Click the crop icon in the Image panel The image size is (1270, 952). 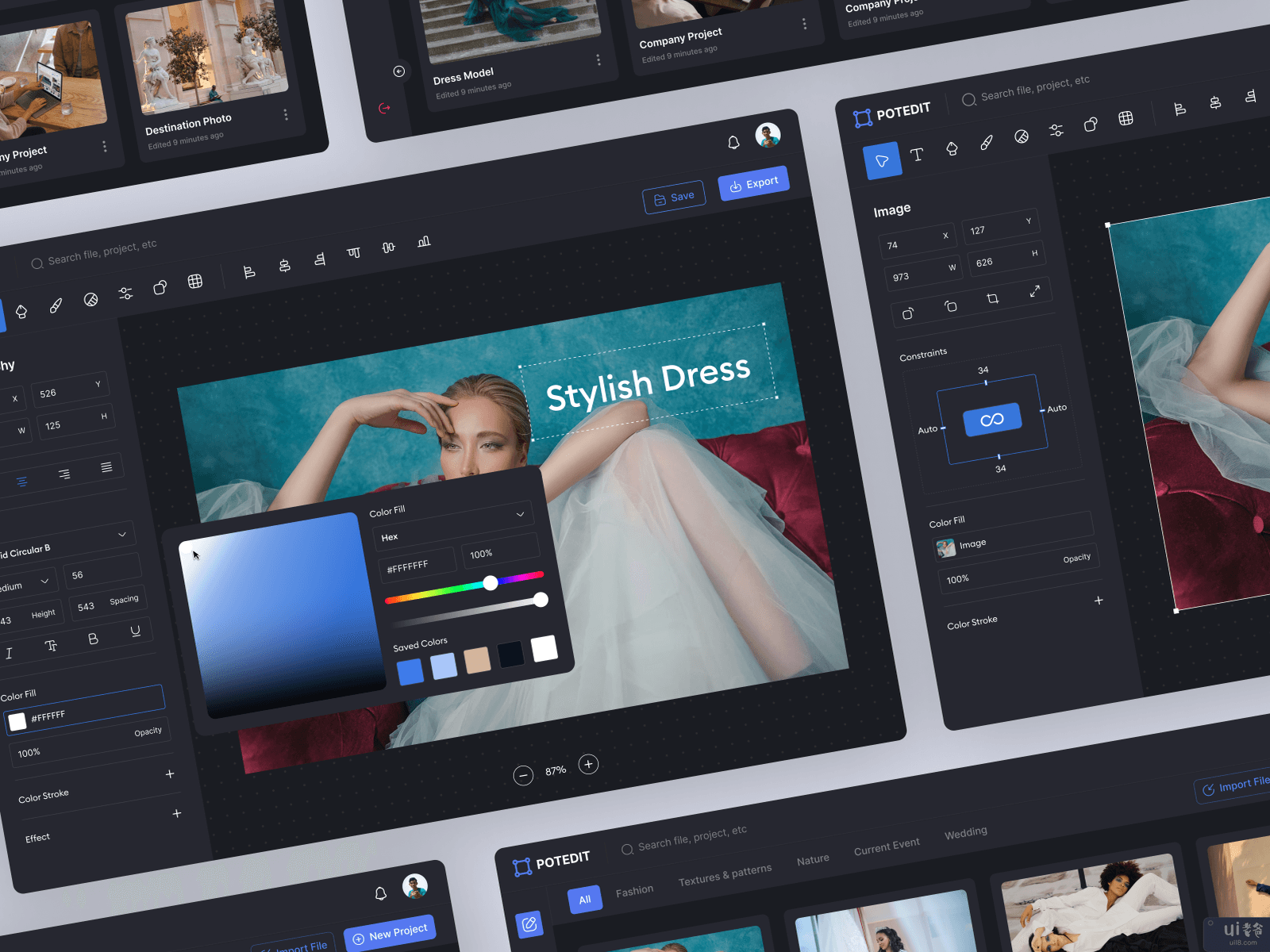click(x=992, y=298)
